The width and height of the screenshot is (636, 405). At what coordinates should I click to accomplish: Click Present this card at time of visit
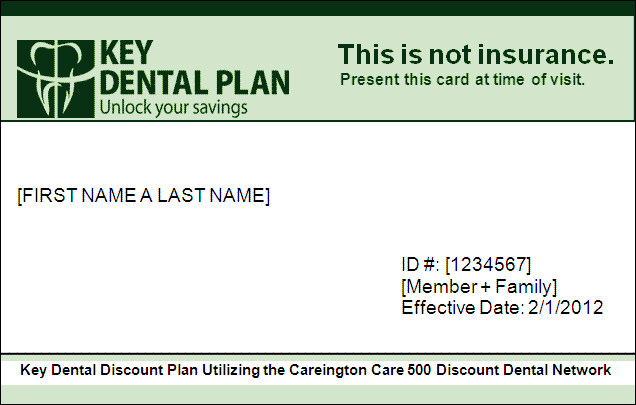pyautogui.click(x=462, y=79)
